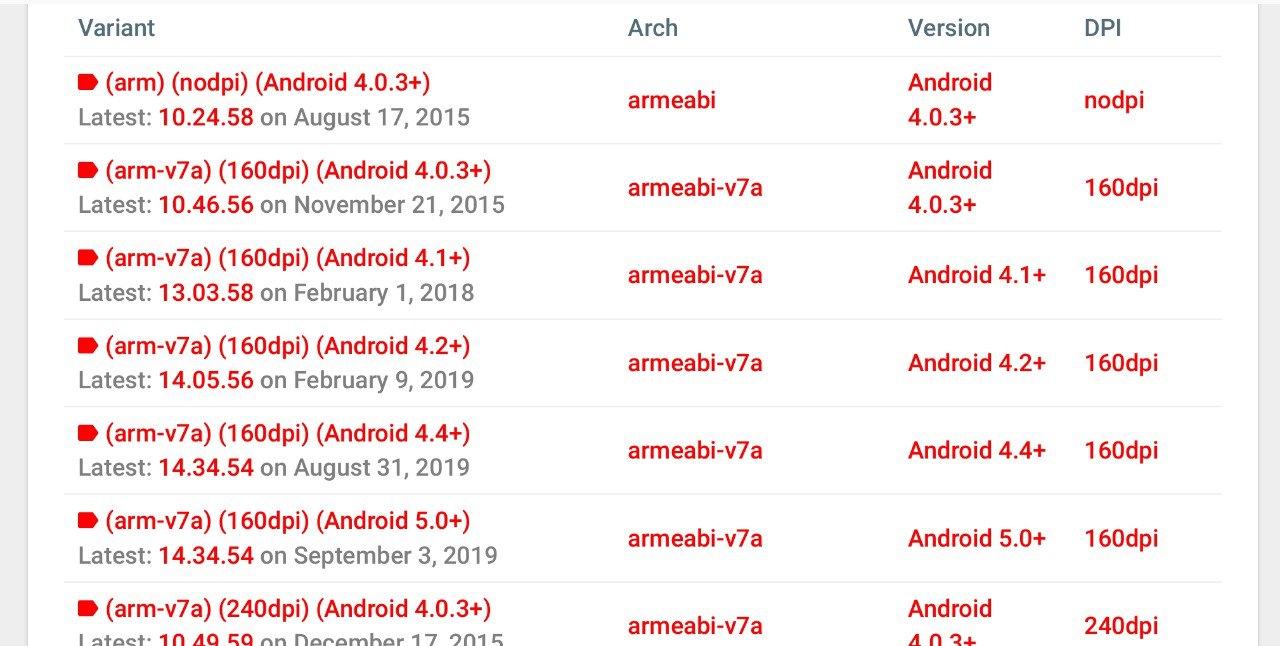Click tag icon for the 240dpi Android 4.0.3+ variant
The width and height of the screenshot is (1280, 646).
pyautogui.click(x=88, y=609)
